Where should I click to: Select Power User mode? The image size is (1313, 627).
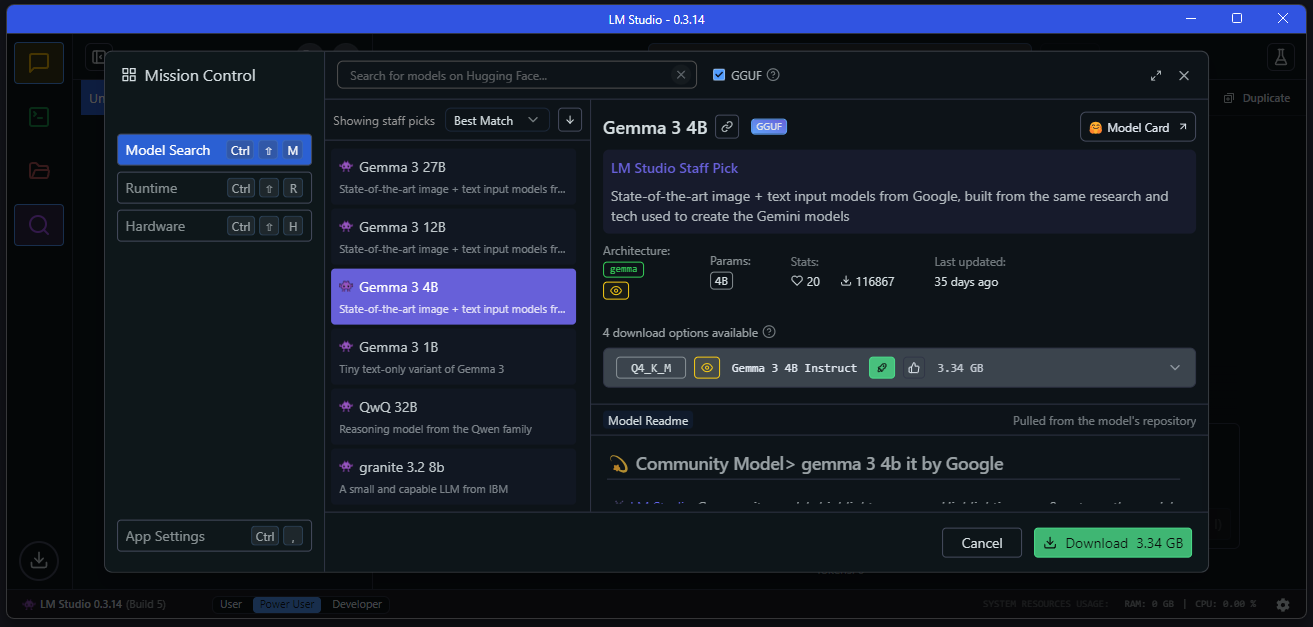(287, 604)
